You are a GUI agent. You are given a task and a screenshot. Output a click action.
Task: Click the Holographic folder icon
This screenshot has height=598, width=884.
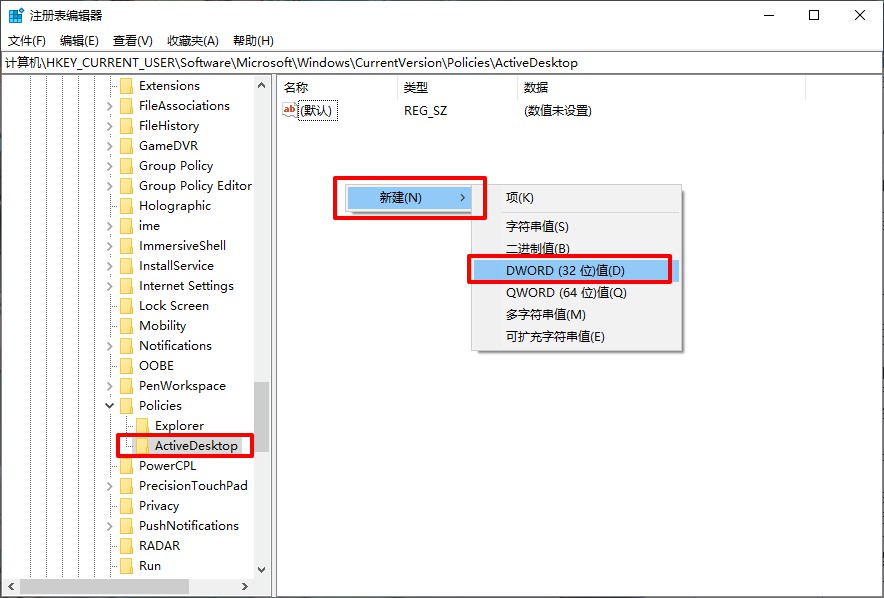[126, 206]
